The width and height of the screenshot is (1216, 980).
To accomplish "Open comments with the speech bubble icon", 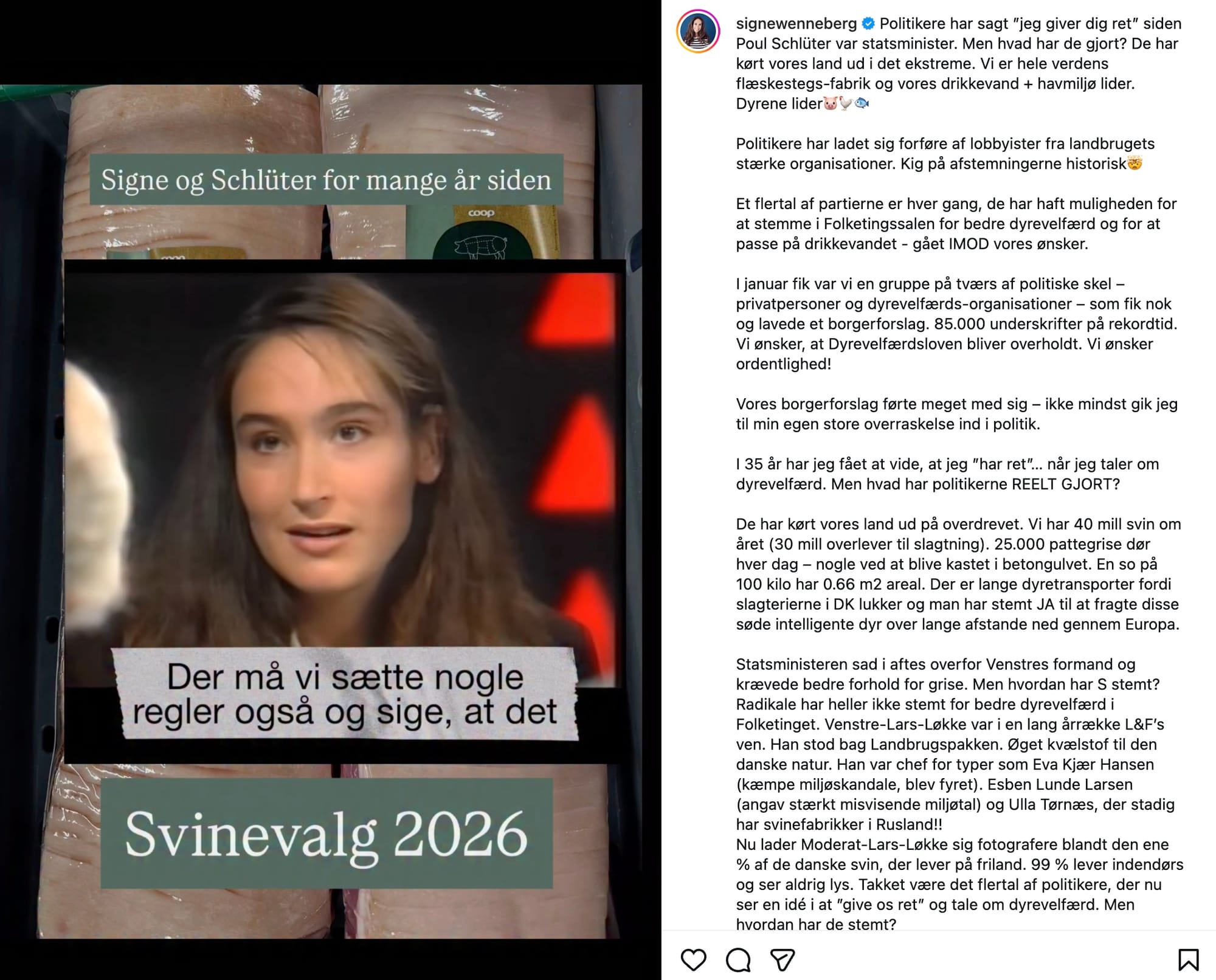I will coord(738,960).
